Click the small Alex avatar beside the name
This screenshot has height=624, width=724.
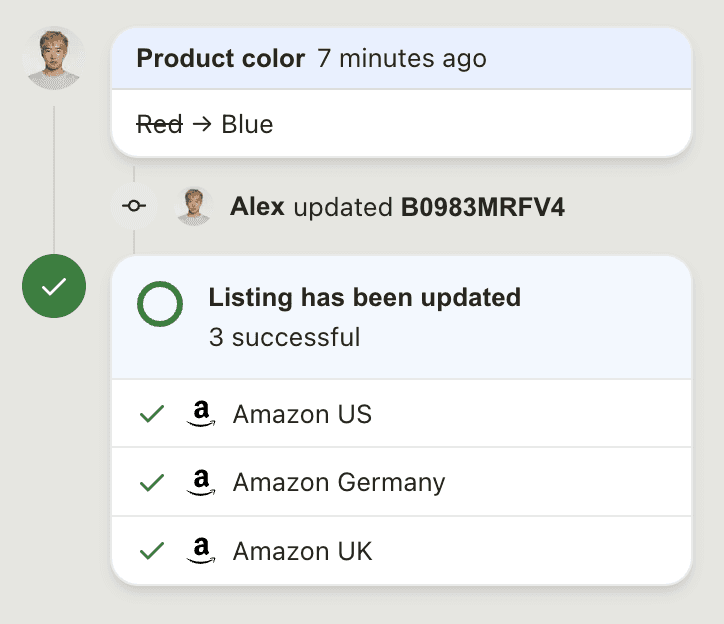(194, 206)
